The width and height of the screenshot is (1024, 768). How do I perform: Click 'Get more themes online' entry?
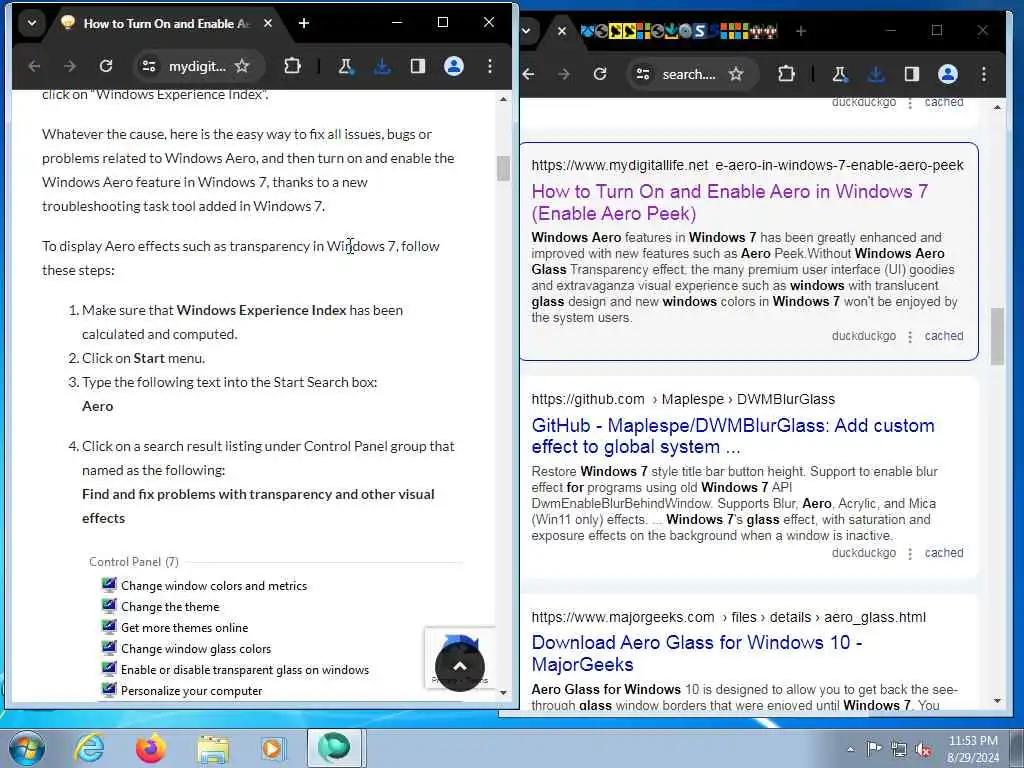coord(184,628)
